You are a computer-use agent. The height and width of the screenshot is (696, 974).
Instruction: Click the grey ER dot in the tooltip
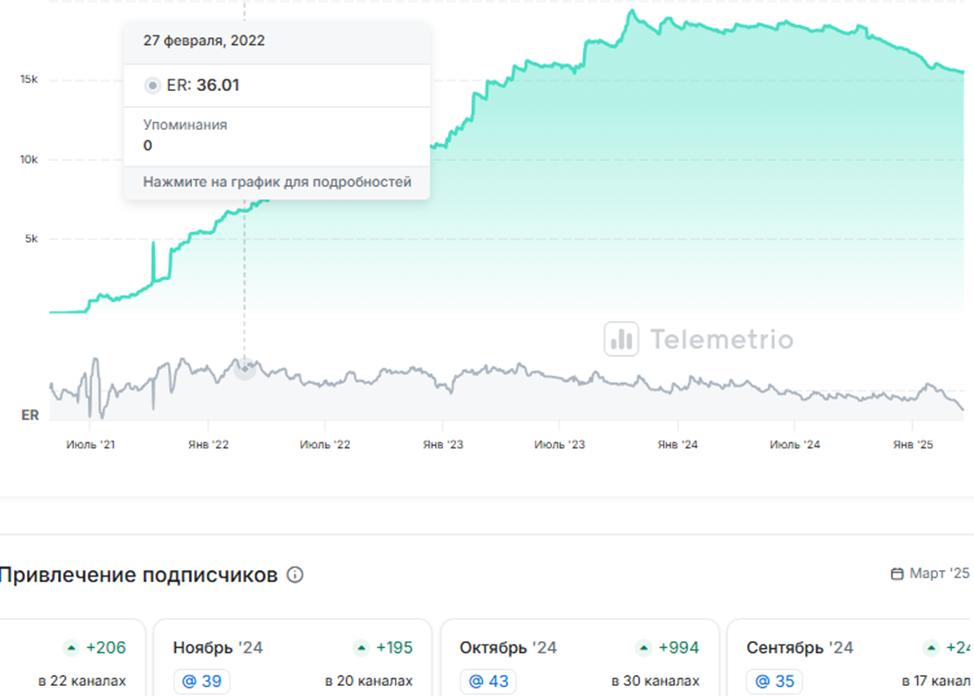click(152, 85)
